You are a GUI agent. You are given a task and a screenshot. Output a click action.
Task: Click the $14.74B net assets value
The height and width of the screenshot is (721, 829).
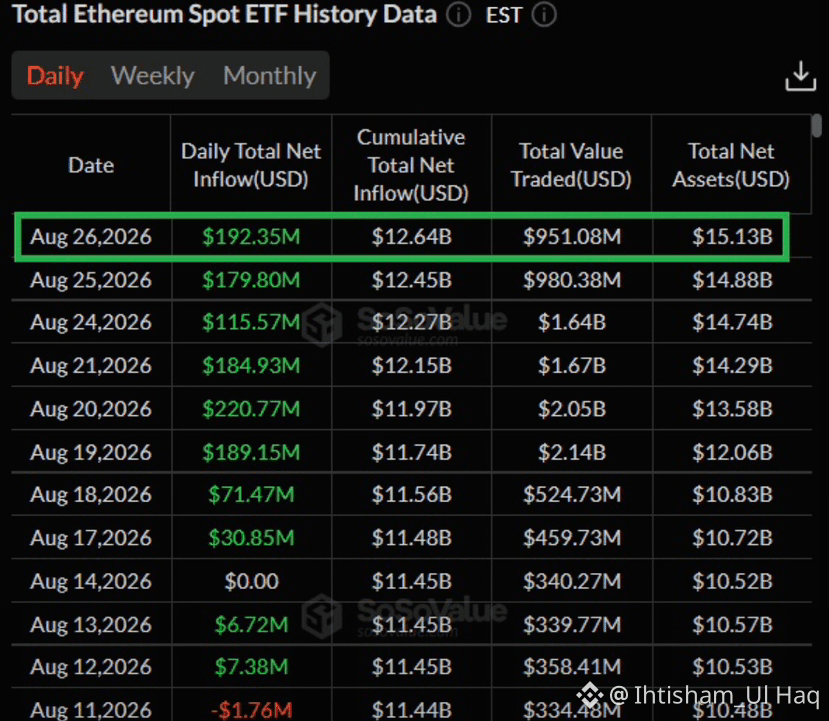point(732,322)
